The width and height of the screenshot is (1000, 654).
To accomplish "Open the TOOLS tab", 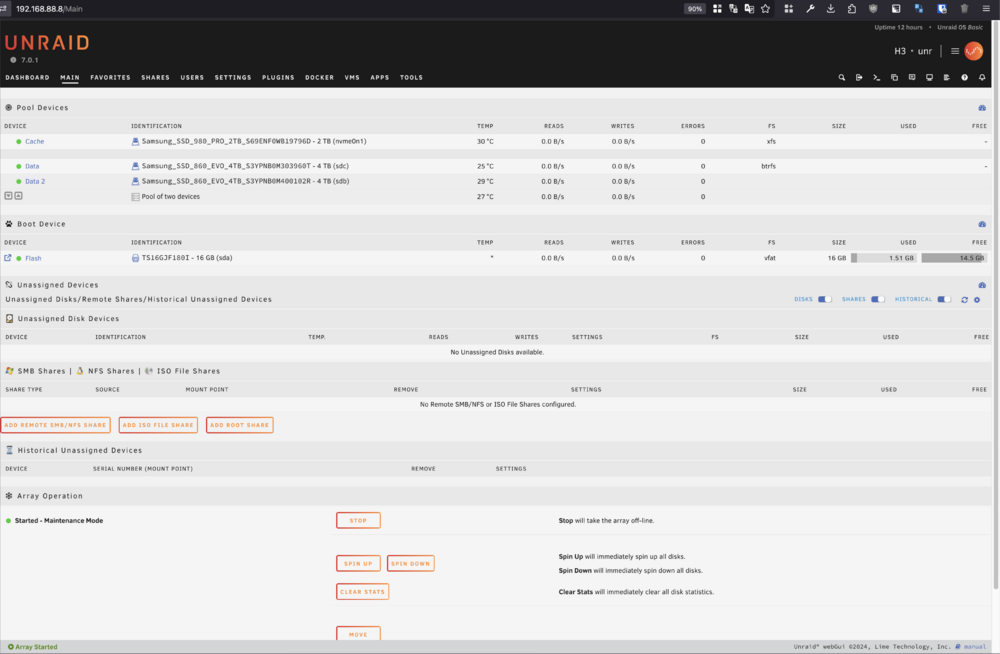I will pyautogui.click(x=411, y=78).
